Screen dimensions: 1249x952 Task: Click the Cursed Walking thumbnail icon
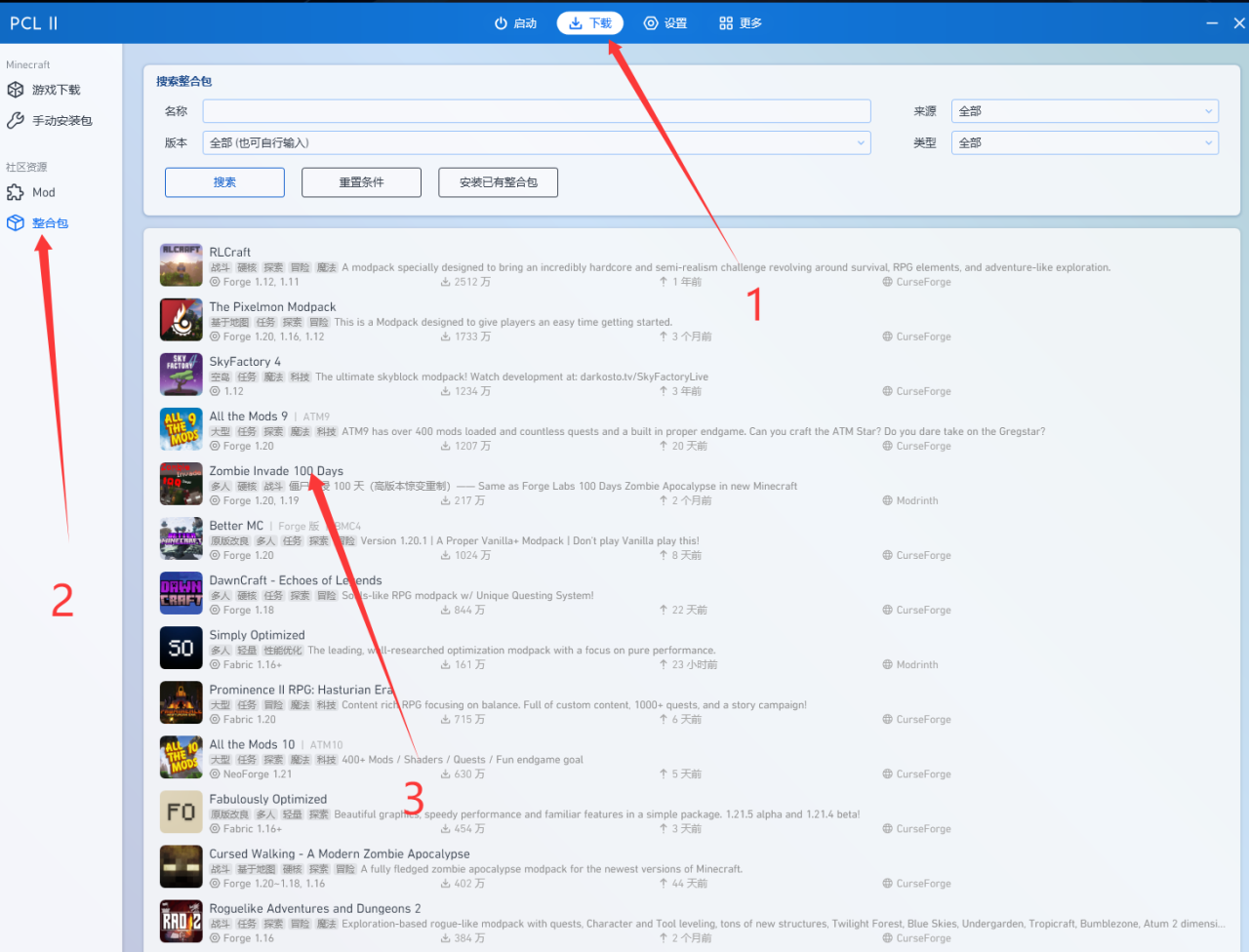coord(181,866)
